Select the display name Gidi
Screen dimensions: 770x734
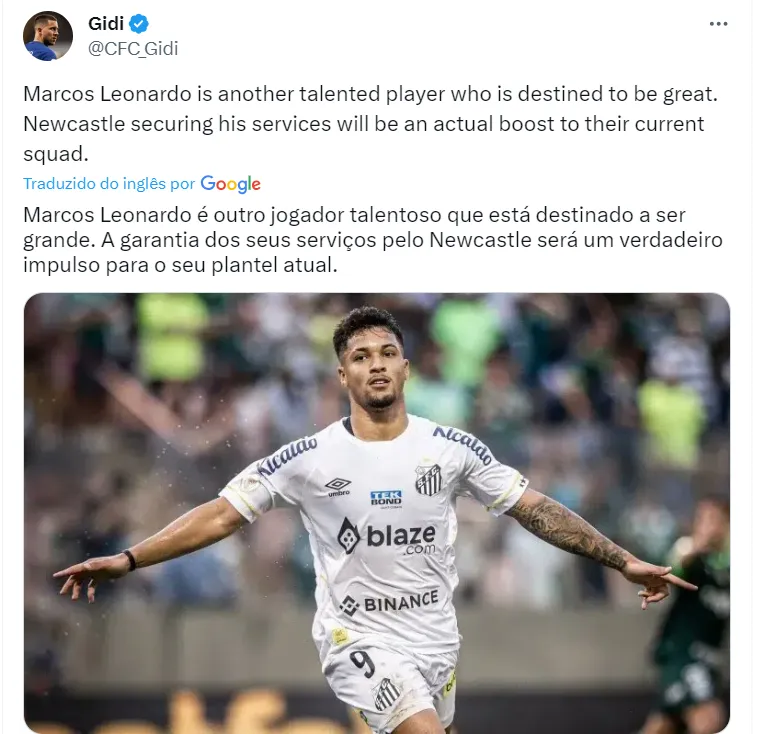tap(106, 24)
